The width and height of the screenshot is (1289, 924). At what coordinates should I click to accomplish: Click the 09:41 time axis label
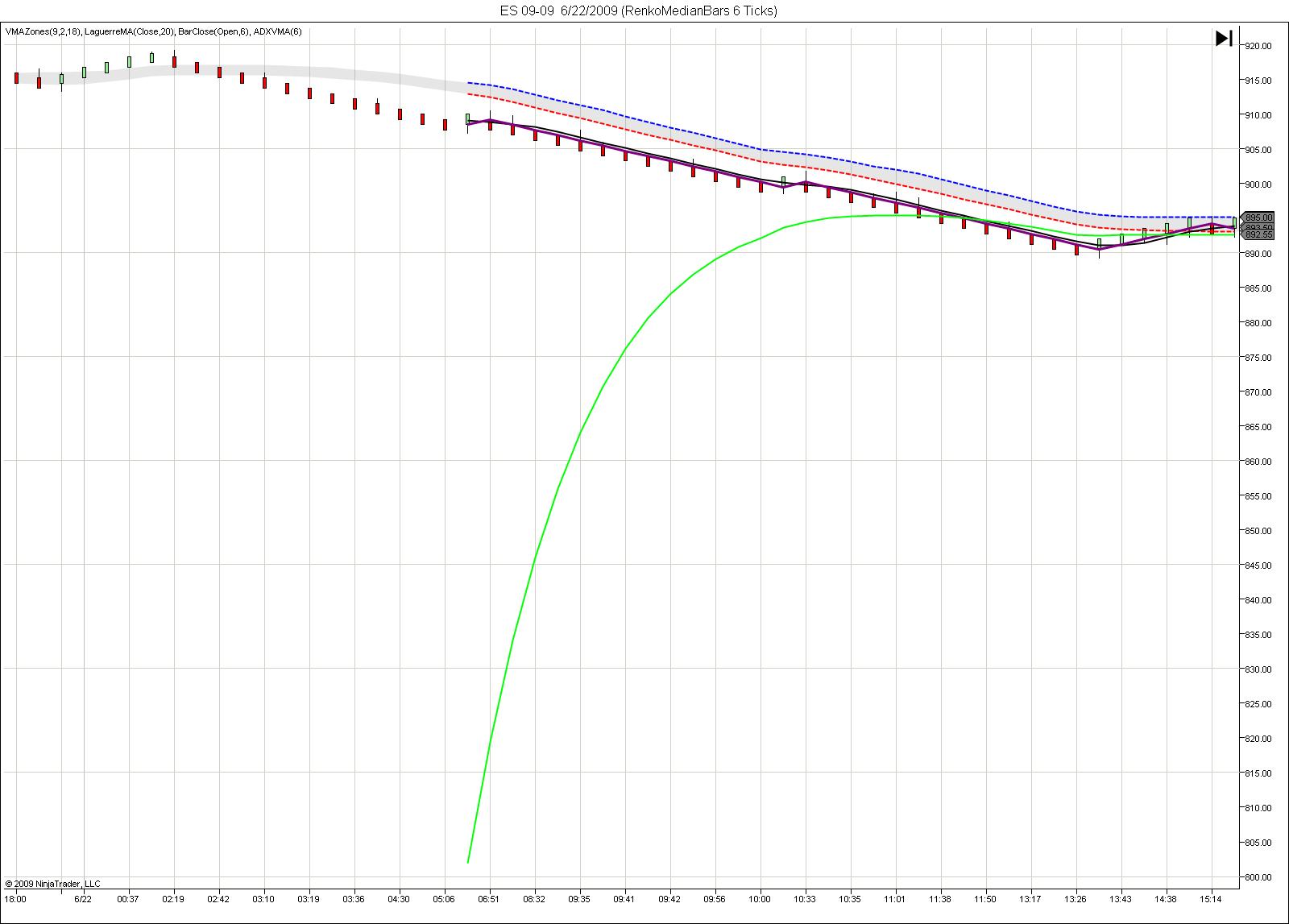pos(624,899)
